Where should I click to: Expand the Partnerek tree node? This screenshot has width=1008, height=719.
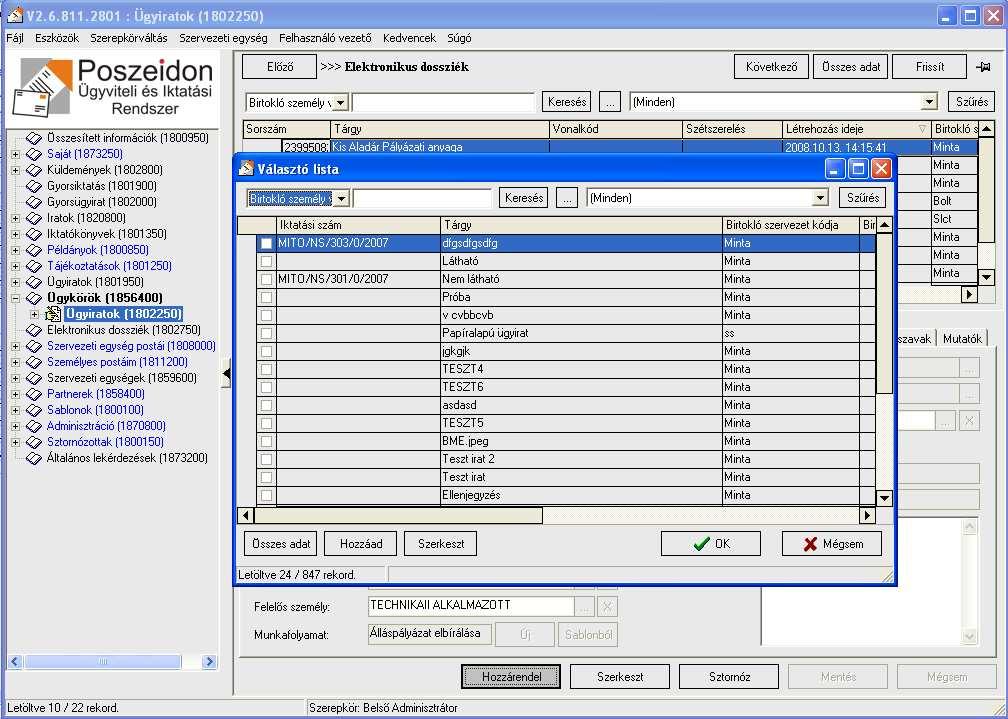pyautogui.click(x=15, y=394)
